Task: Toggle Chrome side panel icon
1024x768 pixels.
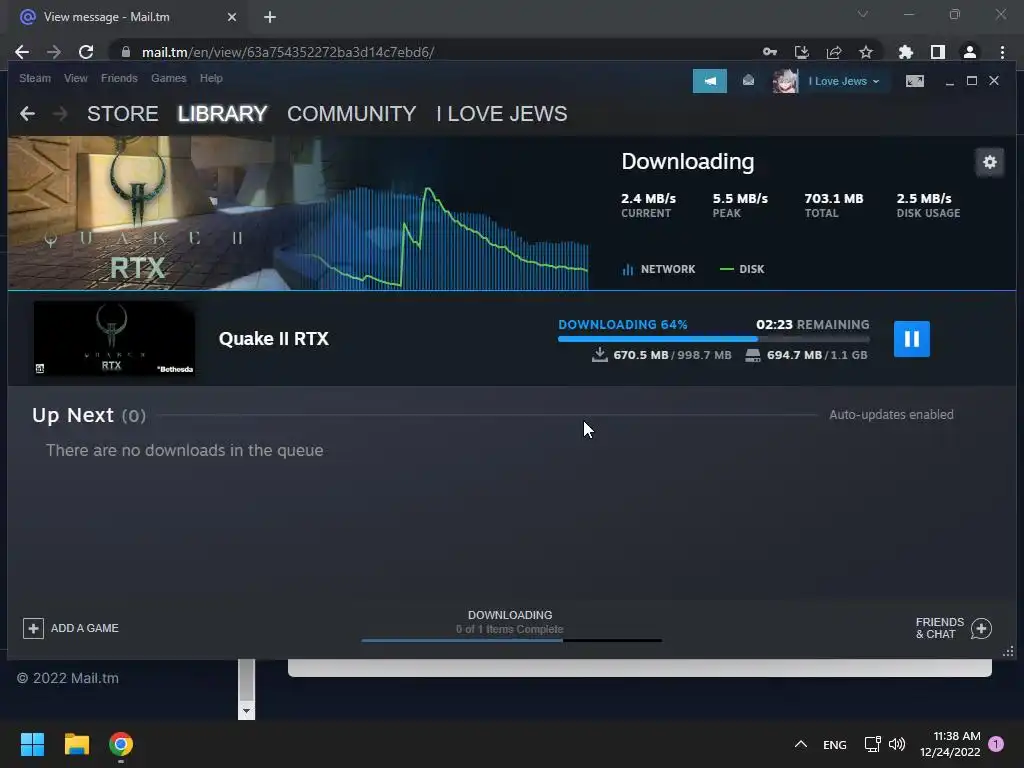Action: coord(938,52)
